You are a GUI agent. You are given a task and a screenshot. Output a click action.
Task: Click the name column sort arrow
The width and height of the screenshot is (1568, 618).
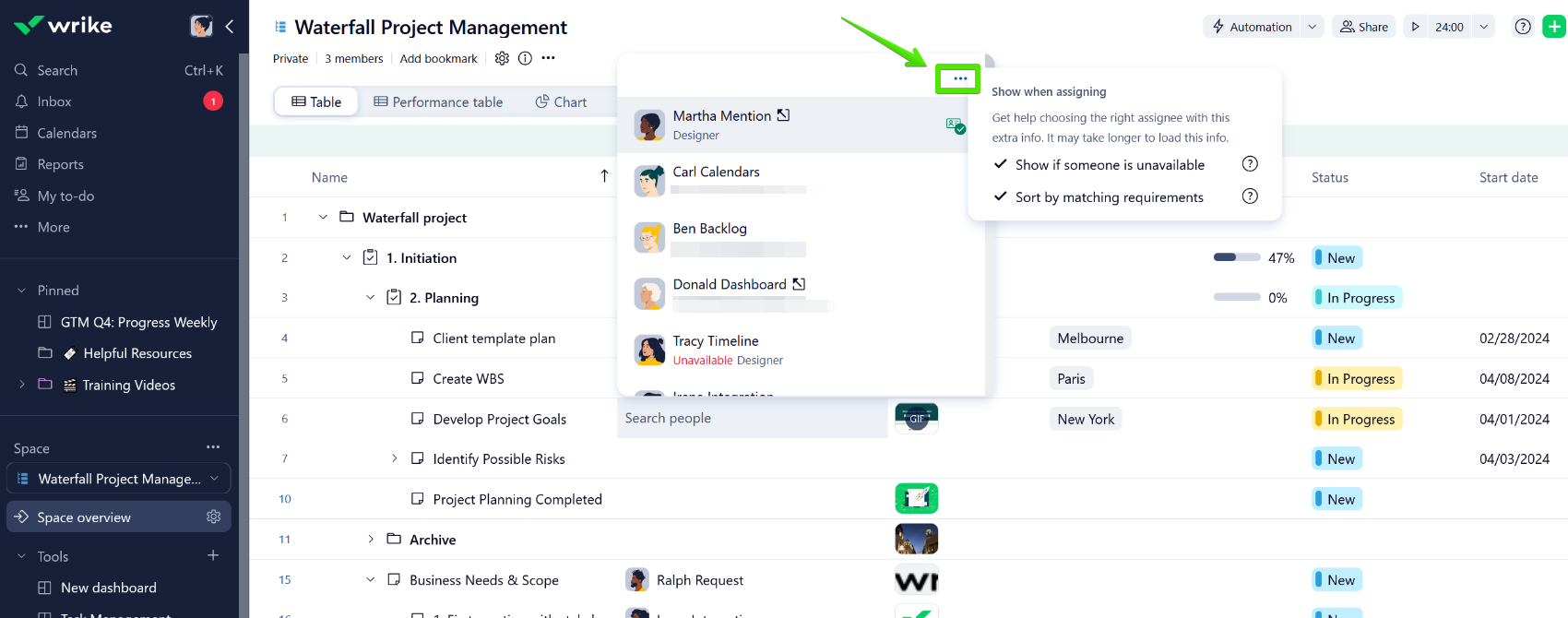click(604, 176)
